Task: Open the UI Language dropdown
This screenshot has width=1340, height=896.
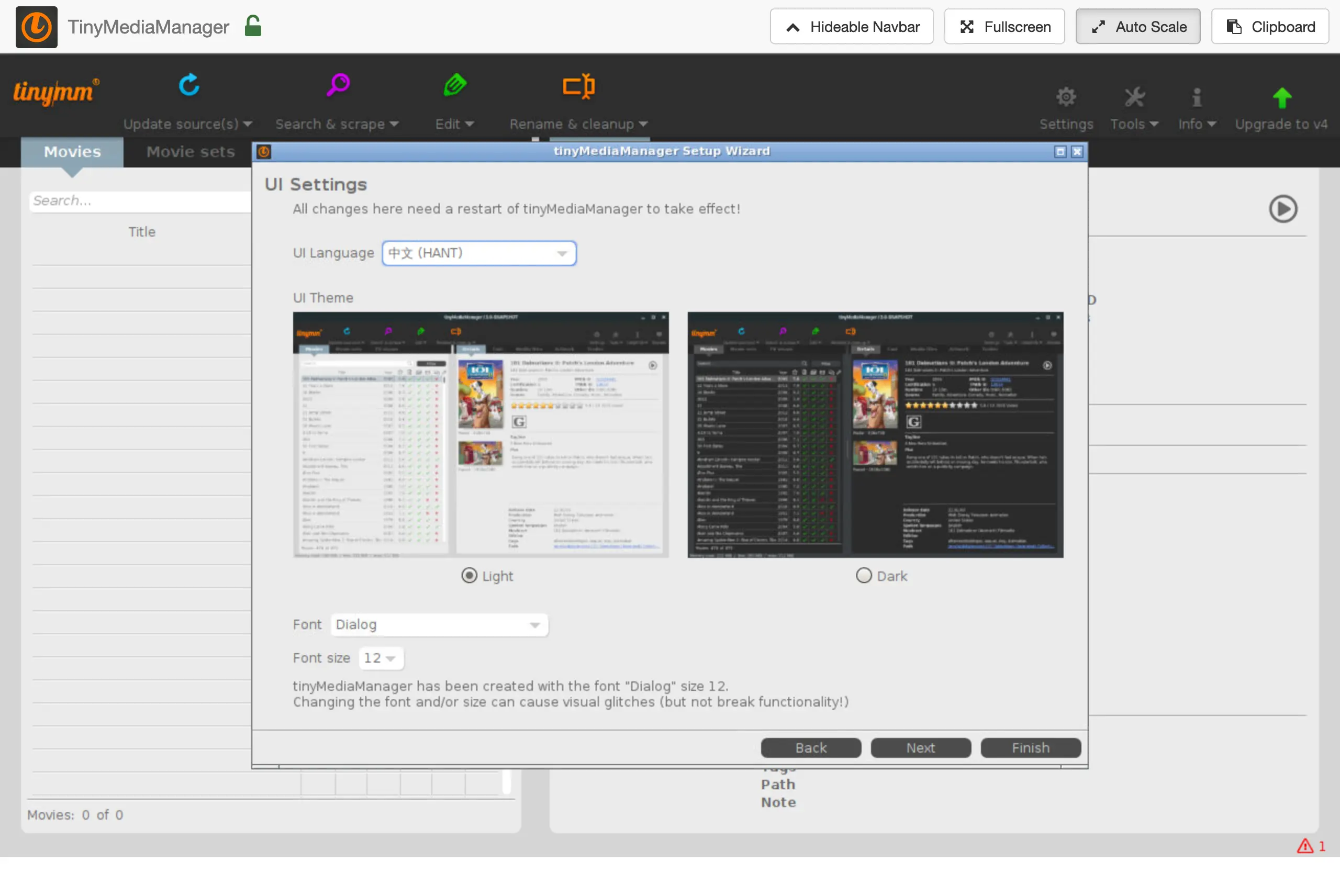Action: (479, 253)
